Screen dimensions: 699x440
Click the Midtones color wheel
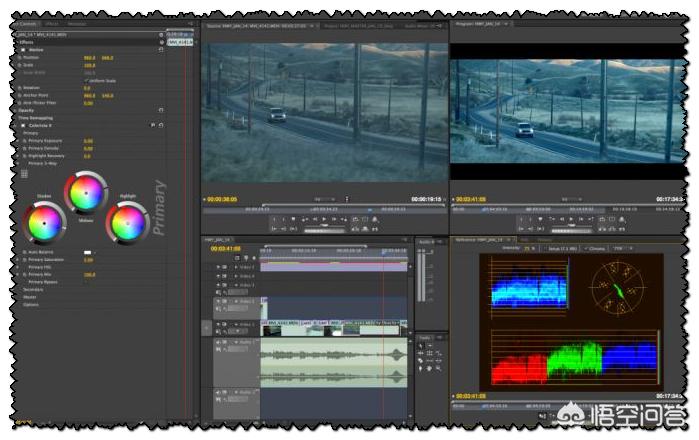(86, 193)
